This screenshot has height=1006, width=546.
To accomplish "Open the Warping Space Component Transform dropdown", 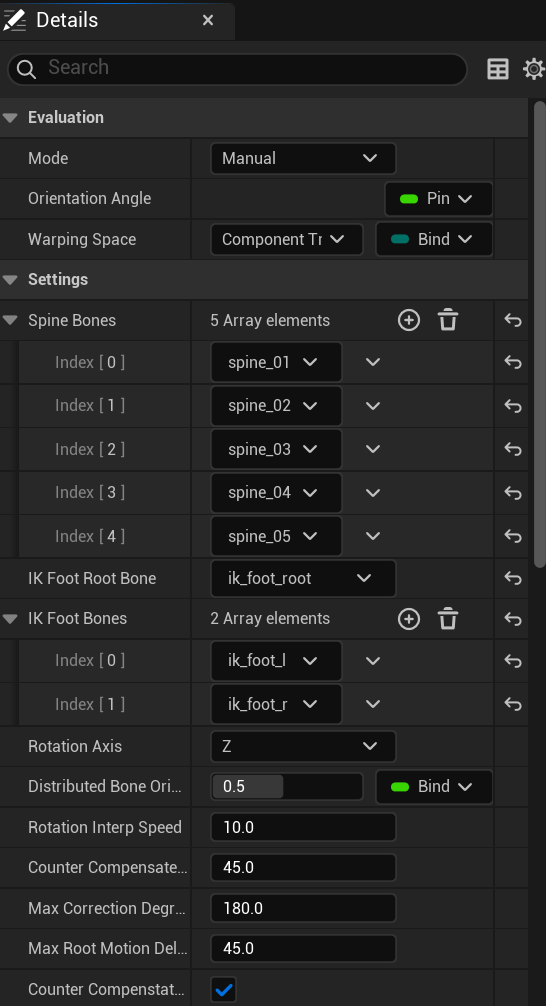I will (x=286, y=239).
